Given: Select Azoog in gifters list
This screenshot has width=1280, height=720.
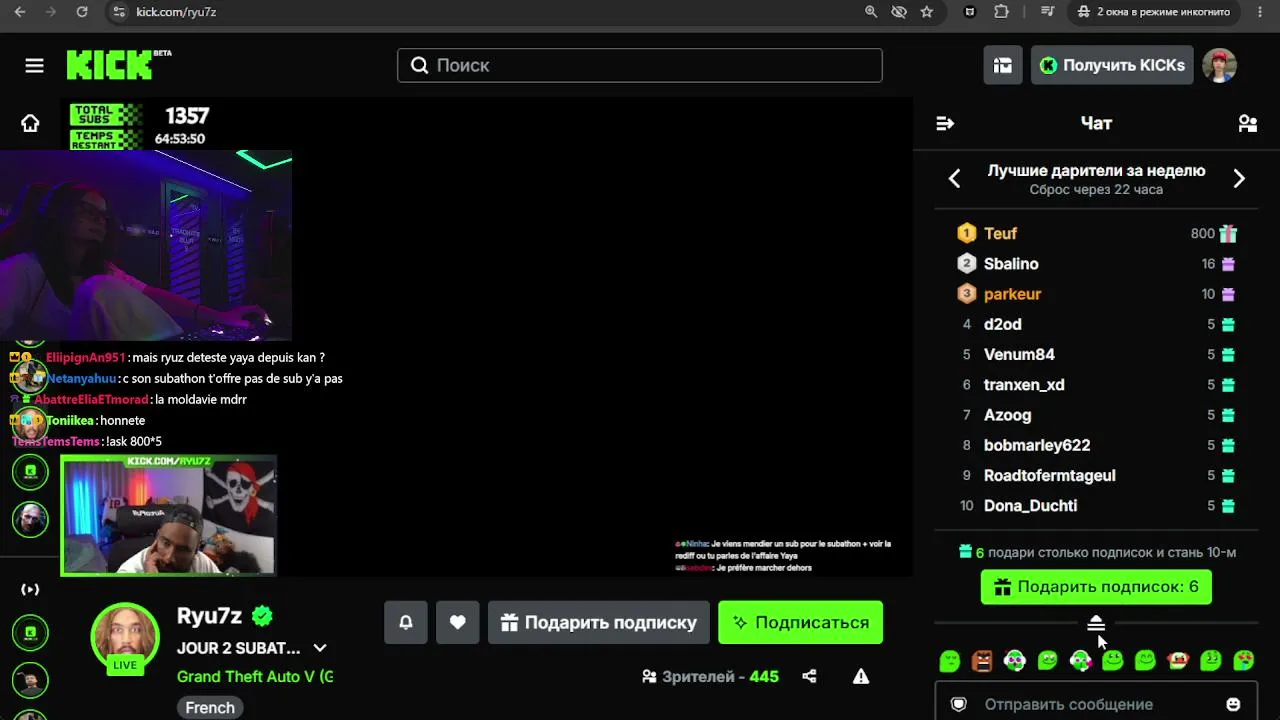Looking at the screenshot, I should (1007, 415).
